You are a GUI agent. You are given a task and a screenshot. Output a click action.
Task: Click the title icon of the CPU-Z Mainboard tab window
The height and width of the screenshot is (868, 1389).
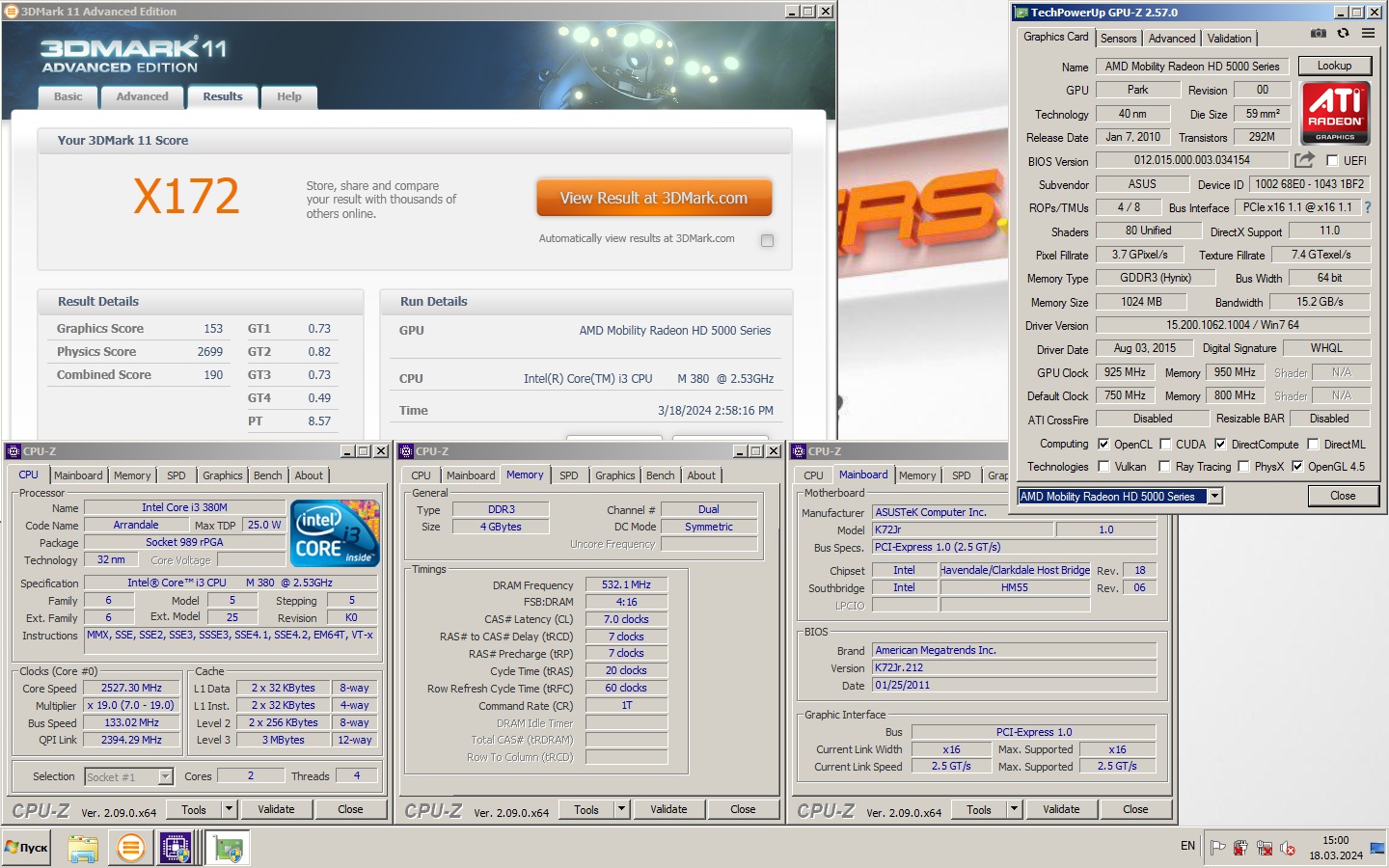coord(799,451)
